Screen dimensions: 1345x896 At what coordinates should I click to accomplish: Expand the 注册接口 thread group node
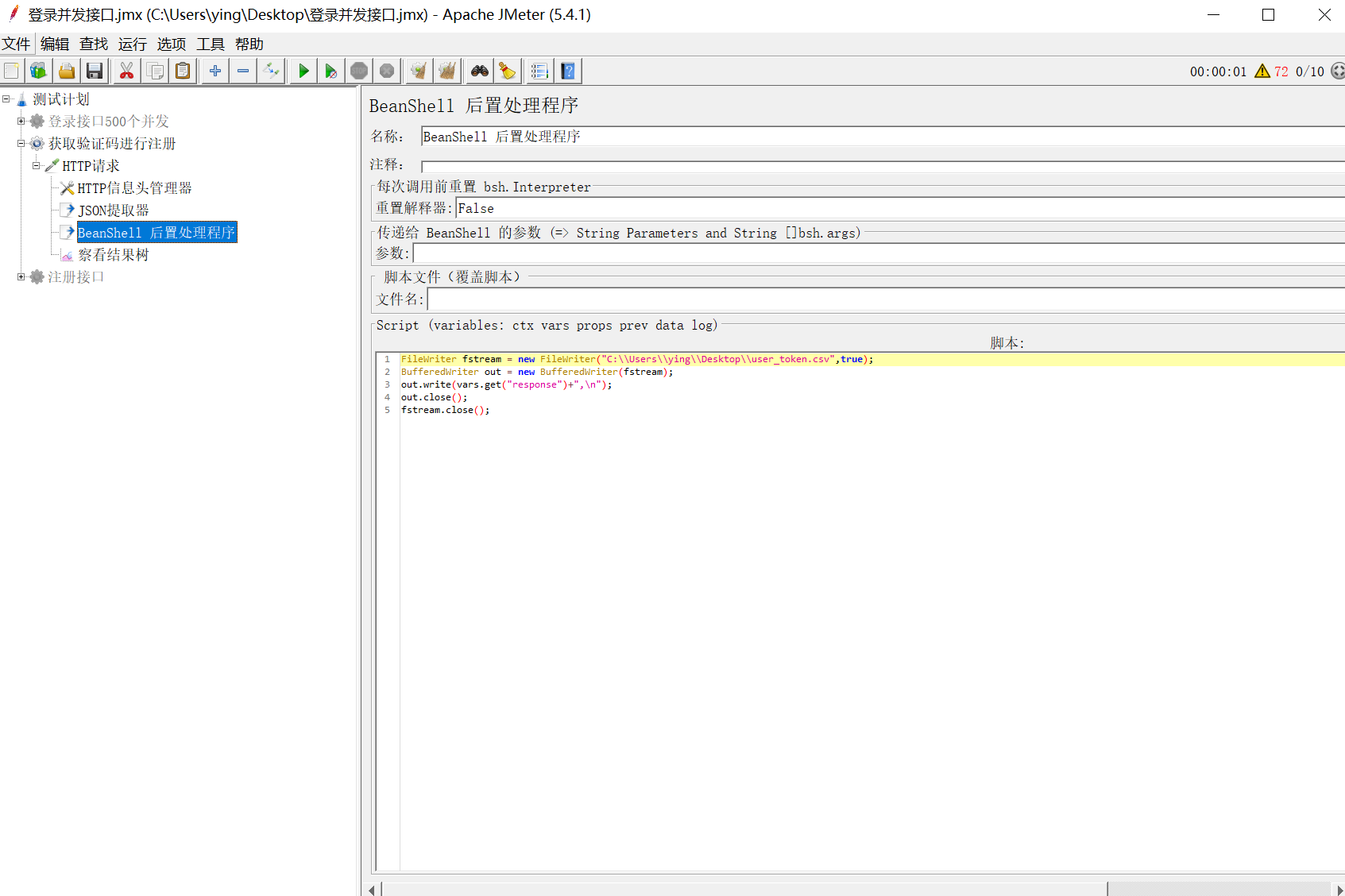(x=21, y=277)
